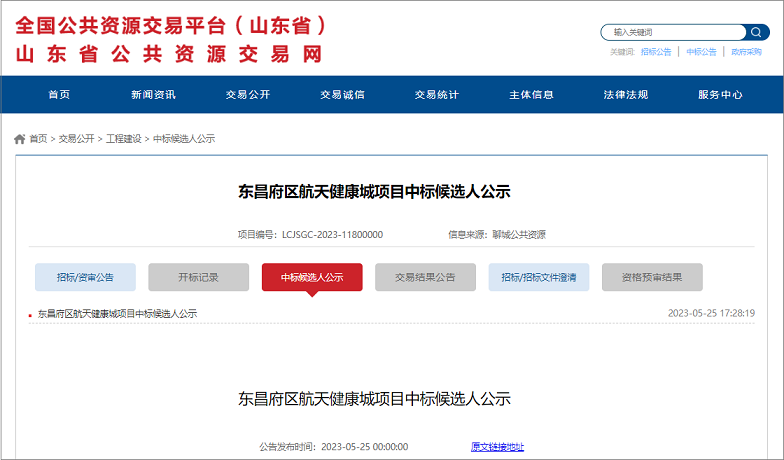The height and width of the screenshot is (460, 784).
Task: Click the home icon in breadcrumb
Action: click(19, 139)
